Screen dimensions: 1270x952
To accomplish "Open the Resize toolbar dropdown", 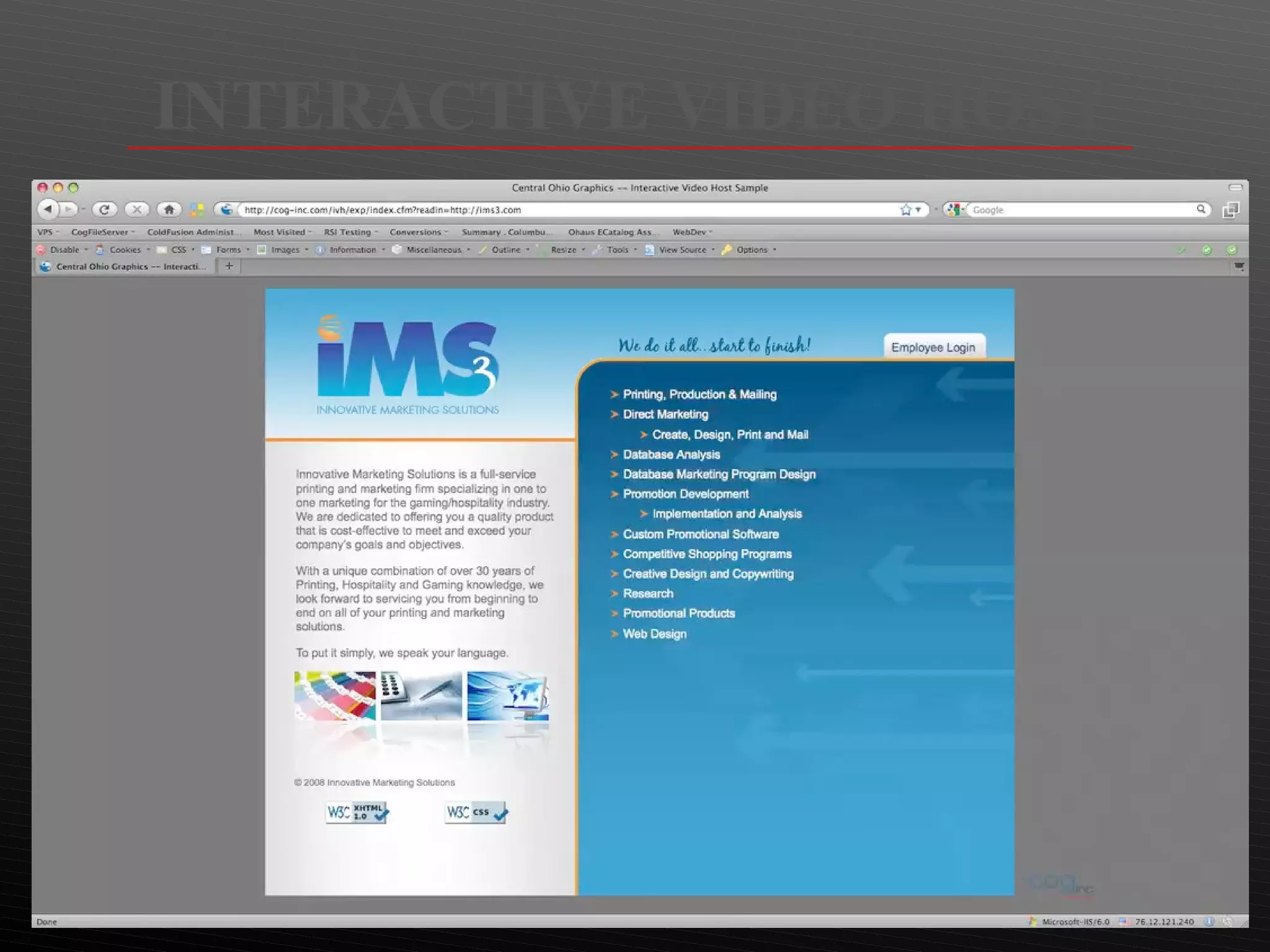I will [562, 250].
